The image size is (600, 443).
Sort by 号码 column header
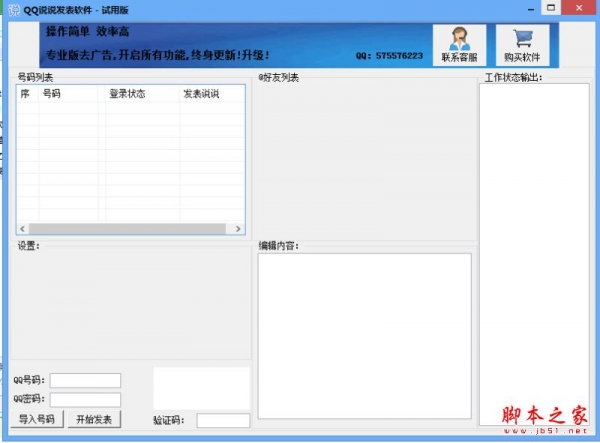point(68,94)
